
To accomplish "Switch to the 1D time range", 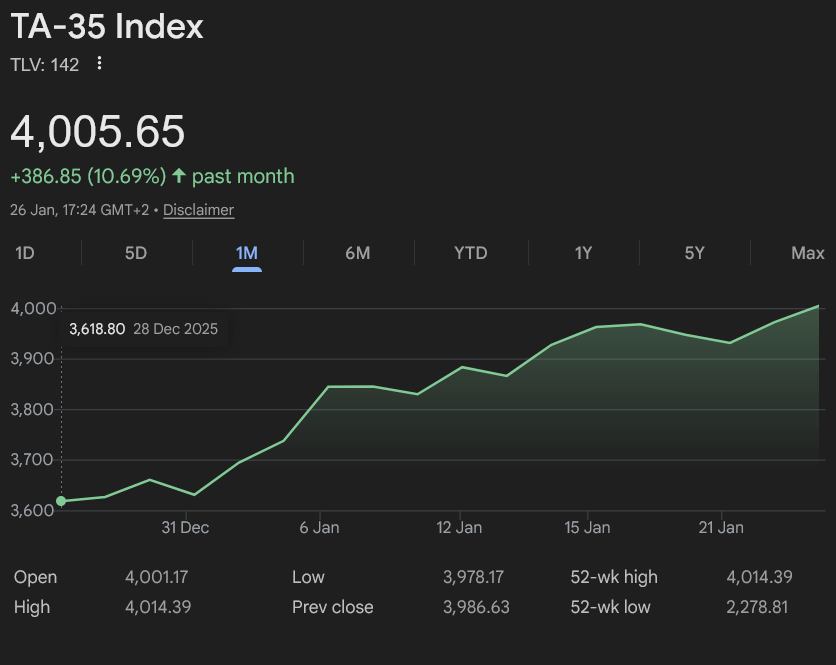I will tap(25, 253).
